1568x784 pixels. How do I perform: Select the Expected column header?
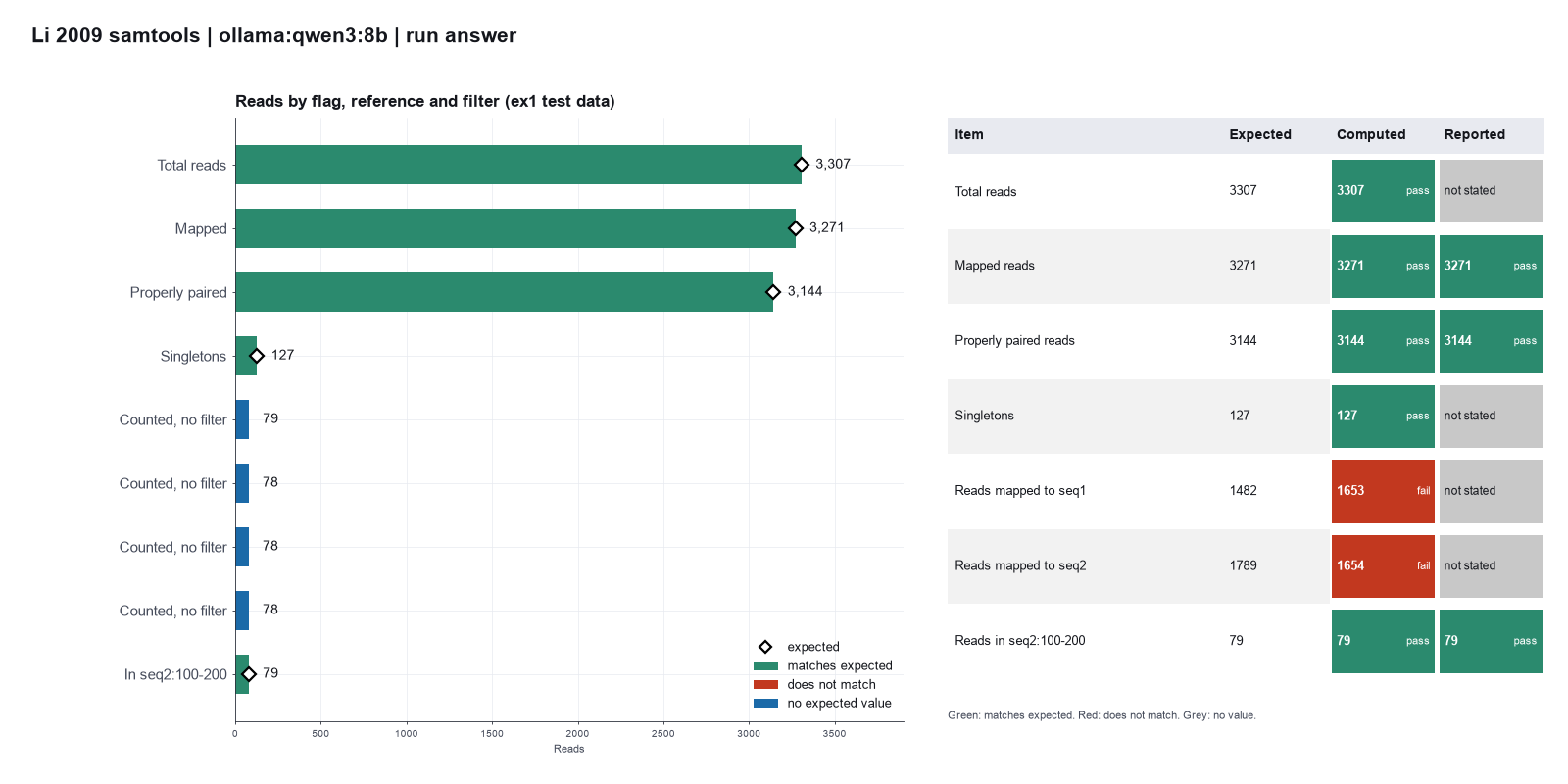pos(1260,134)
